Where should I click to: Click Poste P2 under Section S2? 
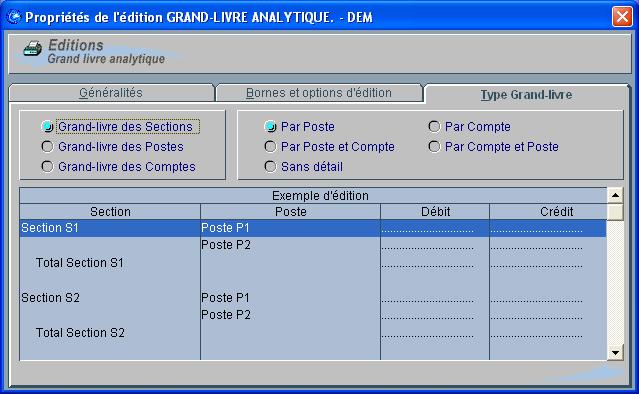tap(226, 315)
